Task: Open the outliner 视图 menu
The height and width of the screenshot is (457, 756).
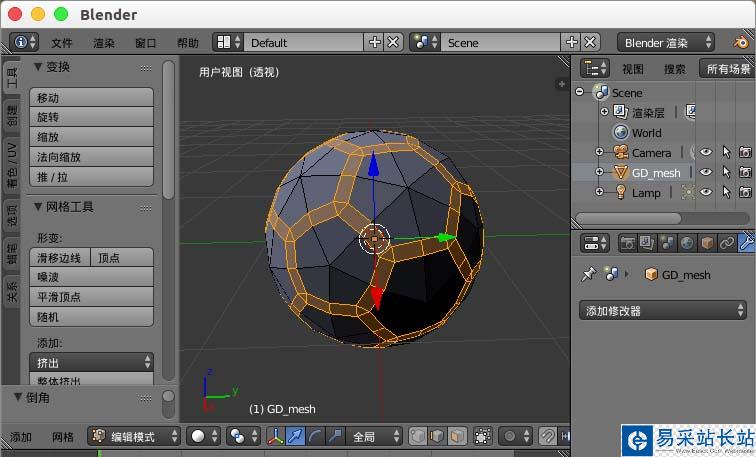Action: coord(633,69)
